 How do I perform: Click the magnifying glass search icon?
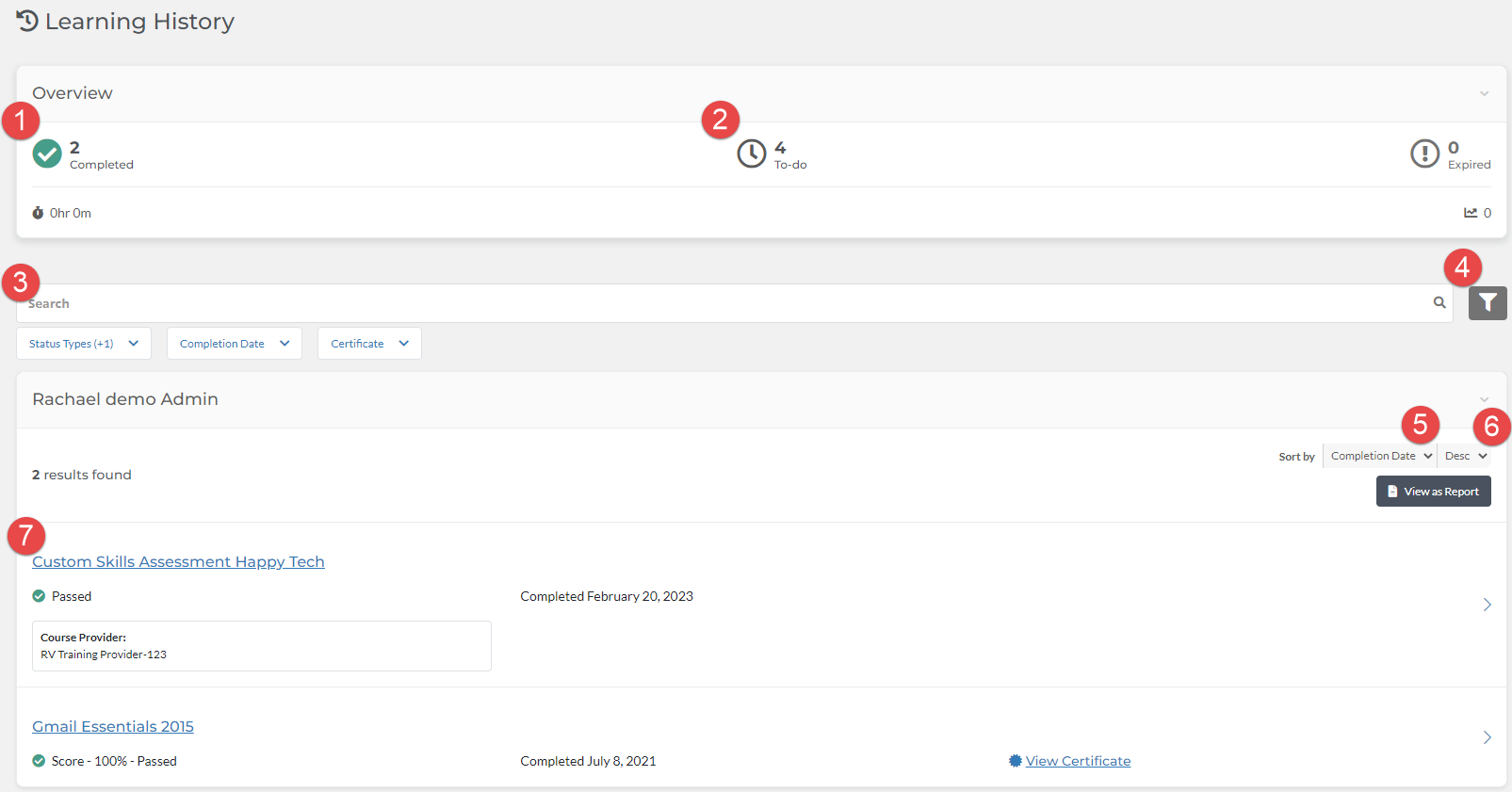pos(1439,303)
